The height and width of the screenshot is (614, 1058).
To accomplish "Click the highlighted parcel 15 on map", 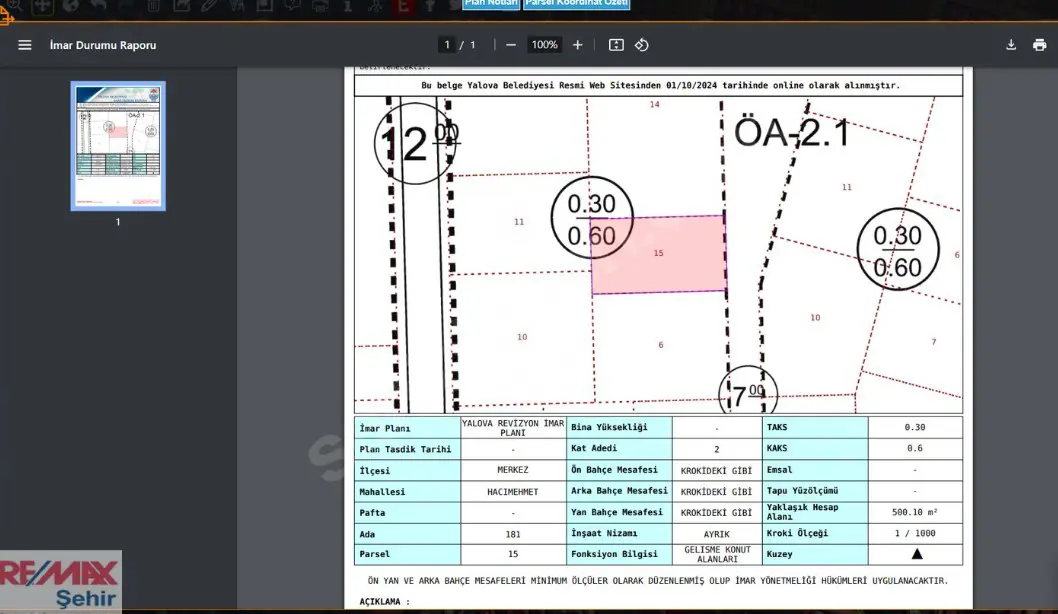I will point(659,254).
